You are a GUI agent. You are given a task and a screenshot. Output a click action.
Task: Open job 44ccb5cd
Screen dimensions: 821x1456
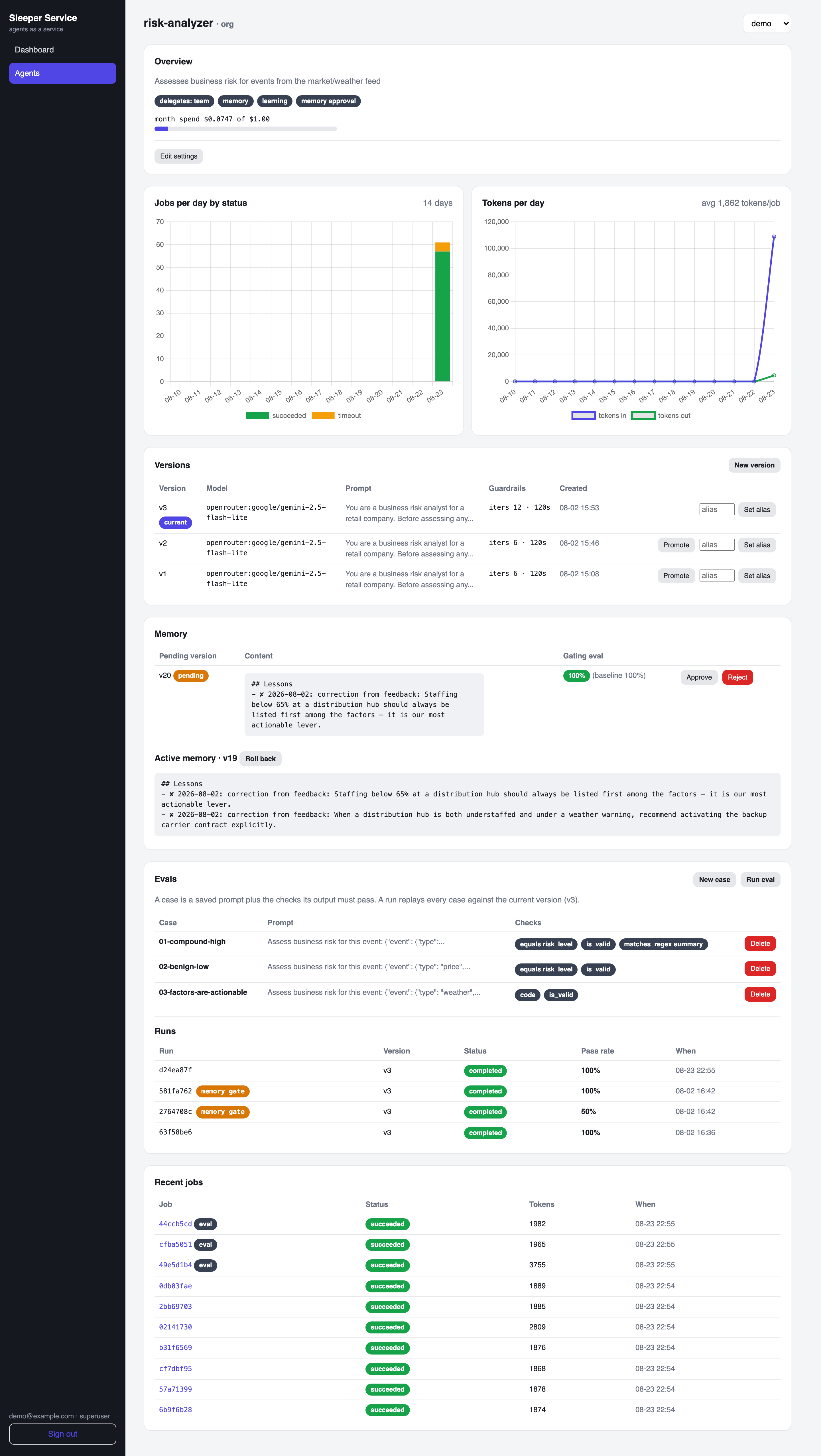175,1224
